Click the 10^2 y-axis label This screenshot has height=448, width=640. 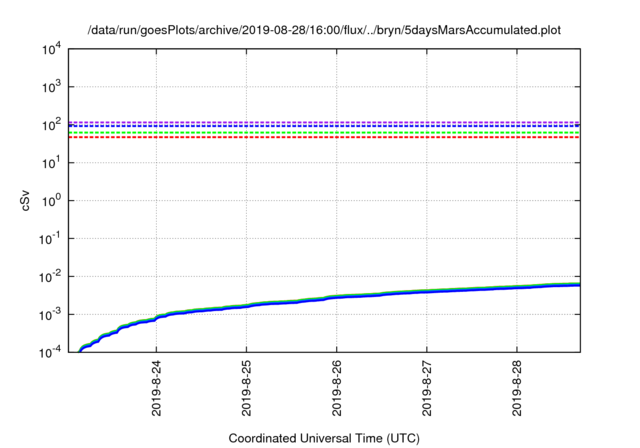(x=52, y=124)
